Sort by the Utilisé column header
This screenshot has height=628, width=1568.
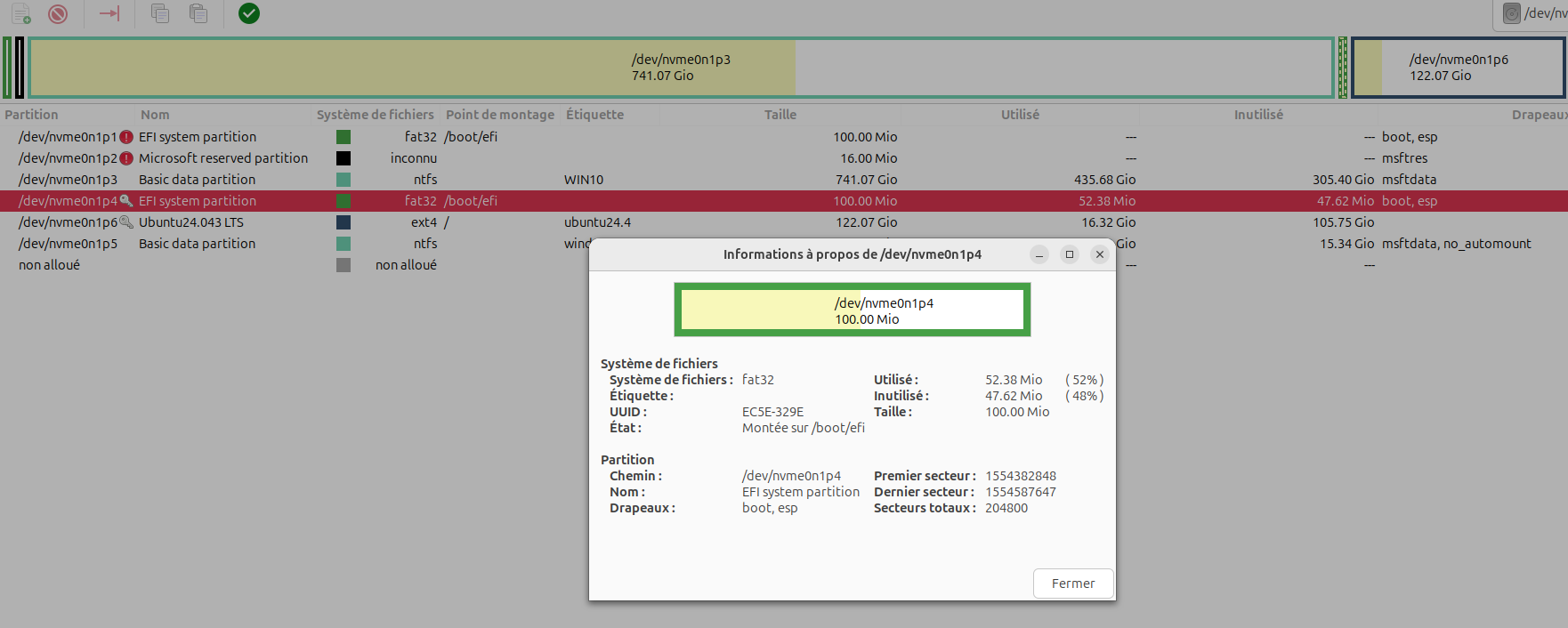(1020, 115)
